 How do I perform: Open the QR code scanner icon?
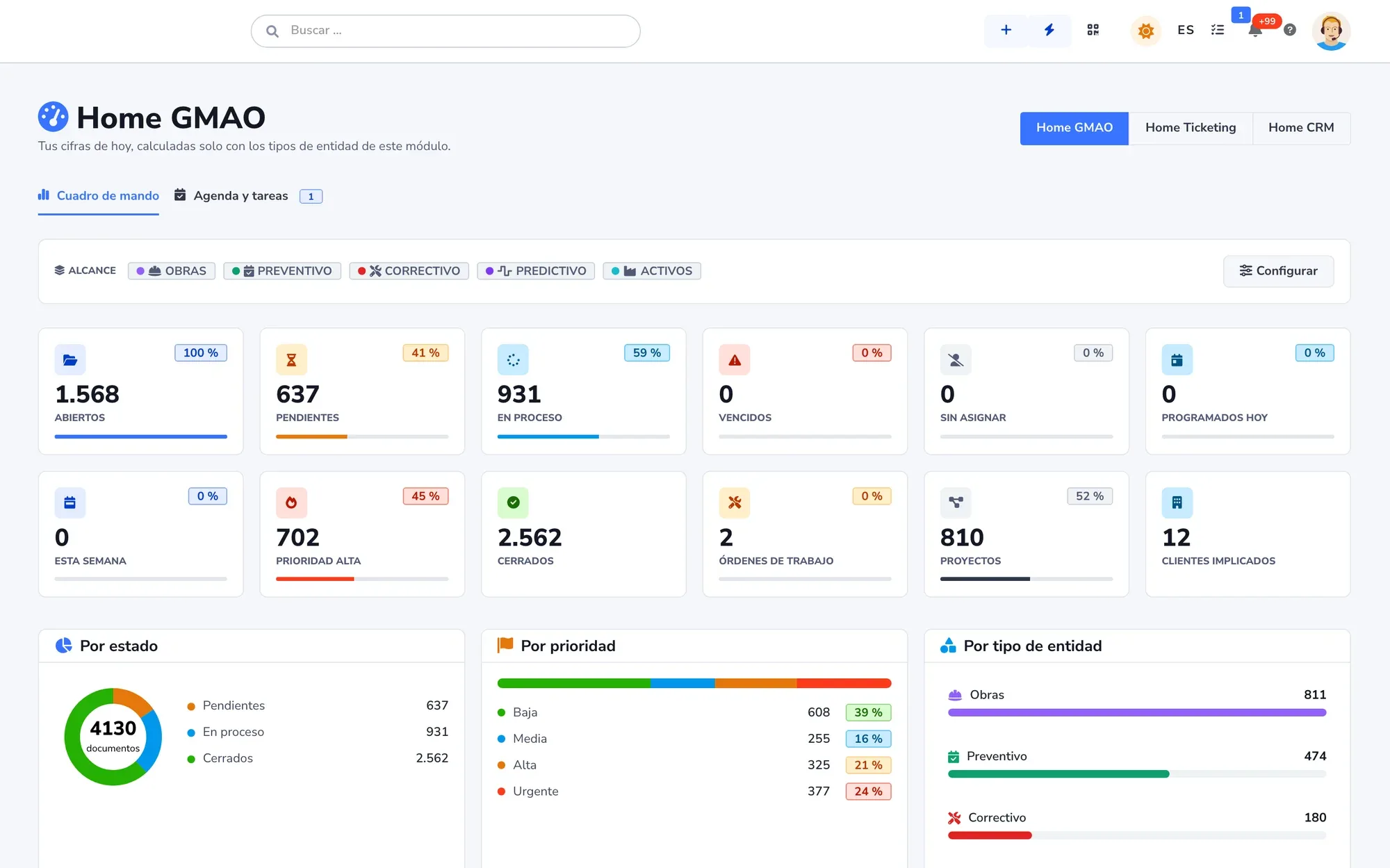[1093, 31]
